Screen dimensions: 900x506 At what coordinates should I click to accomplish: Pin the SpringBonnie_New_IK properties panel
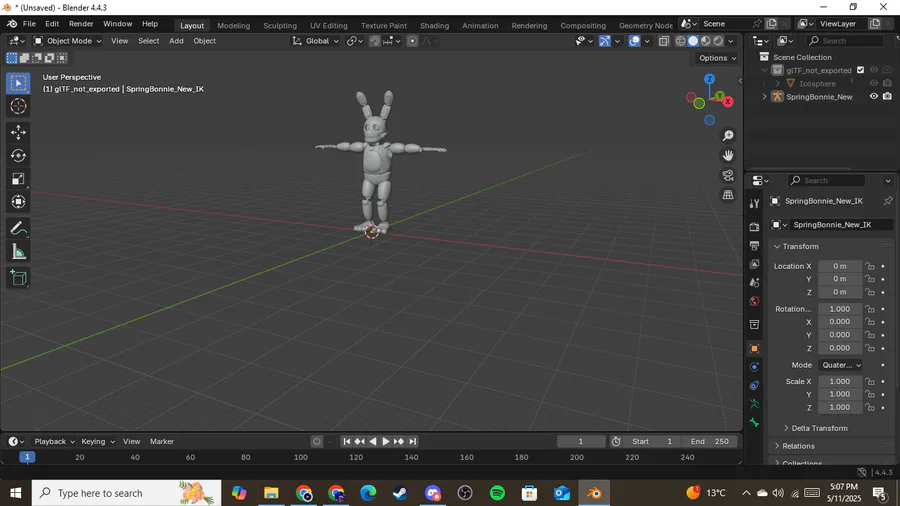887,201
